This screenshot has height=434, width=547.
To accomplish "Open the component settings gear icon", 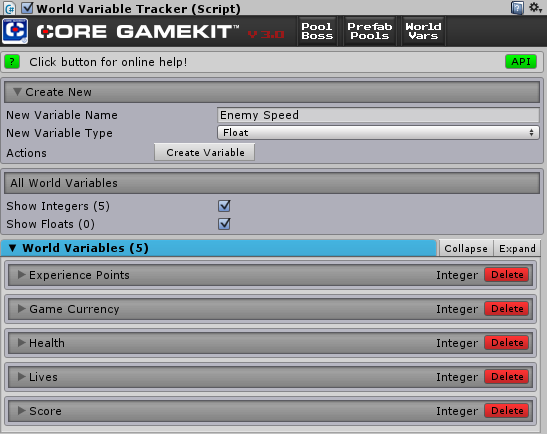I will [535, 7].
